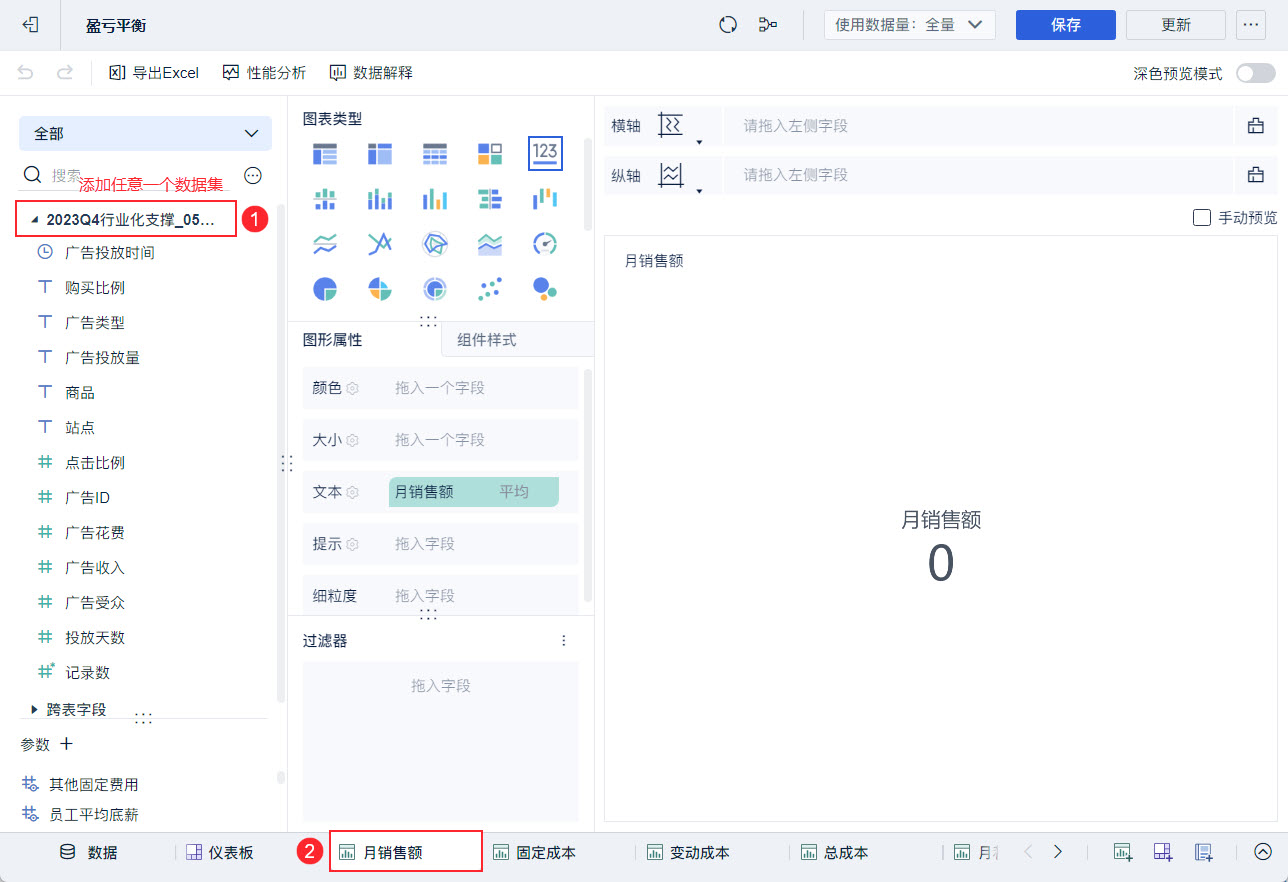Screen dimensions: 1288x882
Task: Click the circled ellipsis icon beside search
Action: [x=253, y=176]
